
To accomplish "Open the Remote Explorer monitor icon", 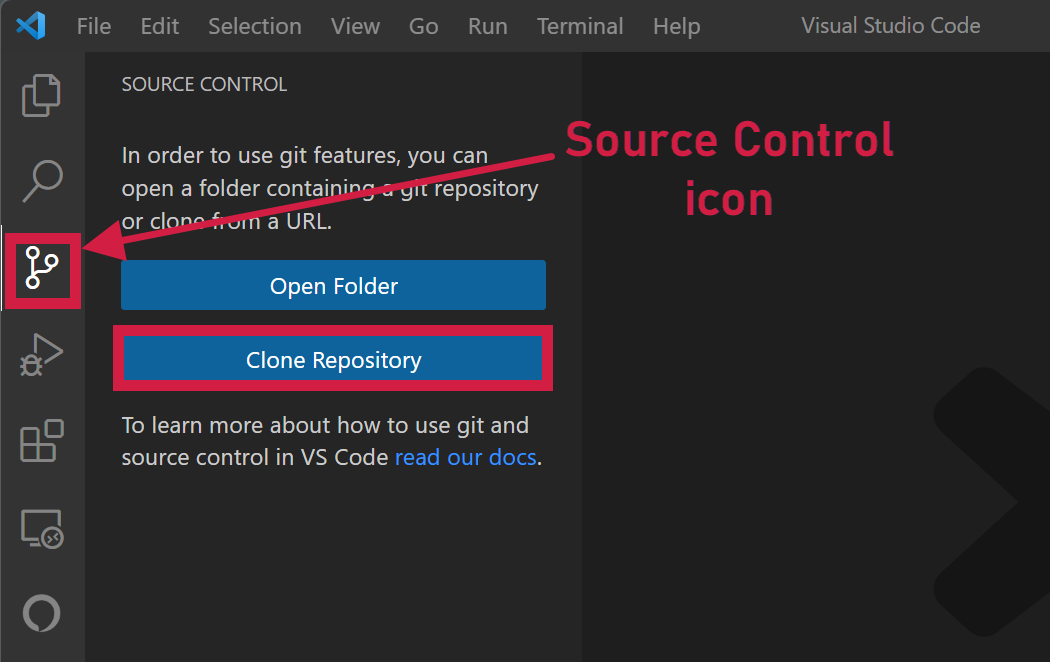I will (42, 528).
